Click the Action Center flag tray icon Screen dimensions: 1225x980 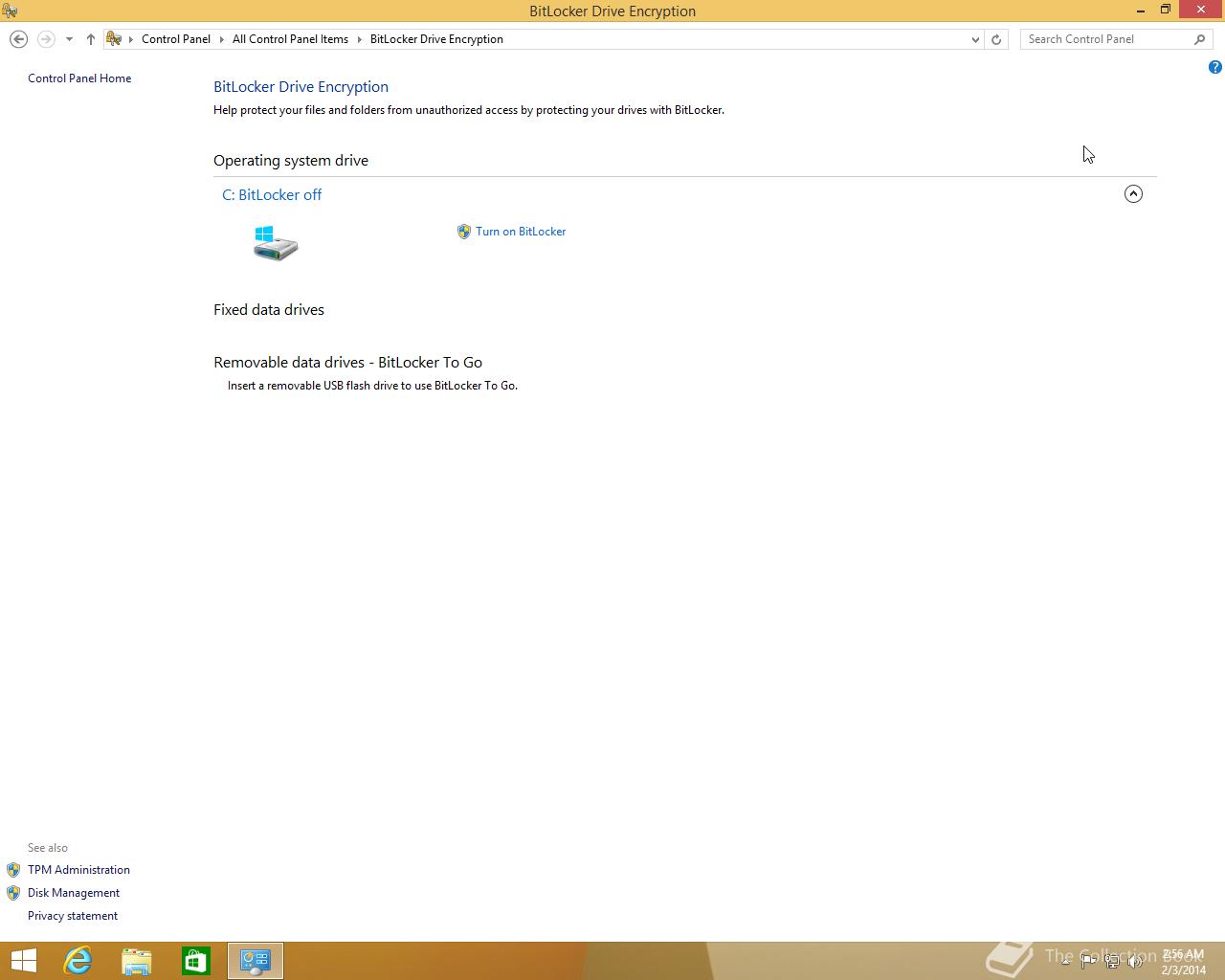1088,962
